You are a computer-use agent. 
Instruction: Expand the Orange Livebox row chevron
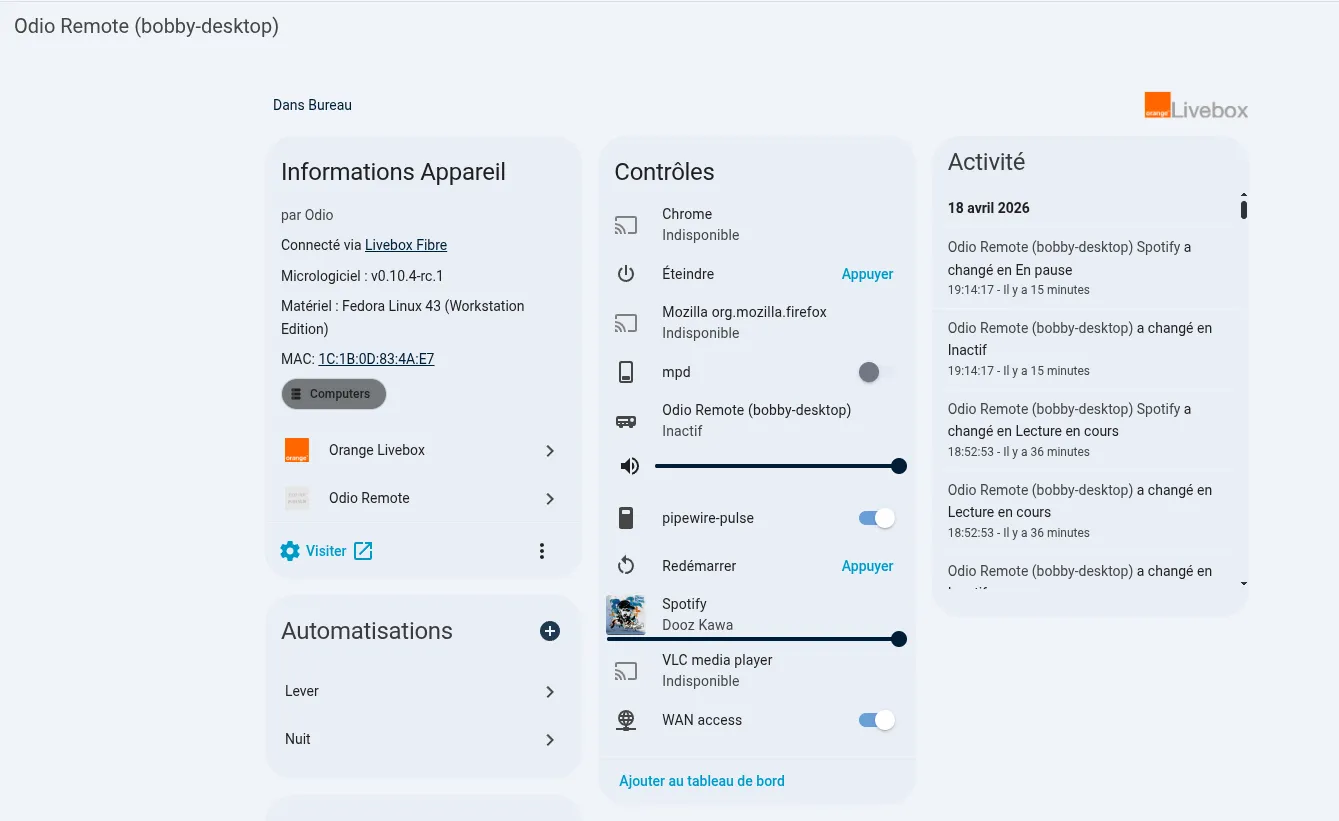coord(550,451)
